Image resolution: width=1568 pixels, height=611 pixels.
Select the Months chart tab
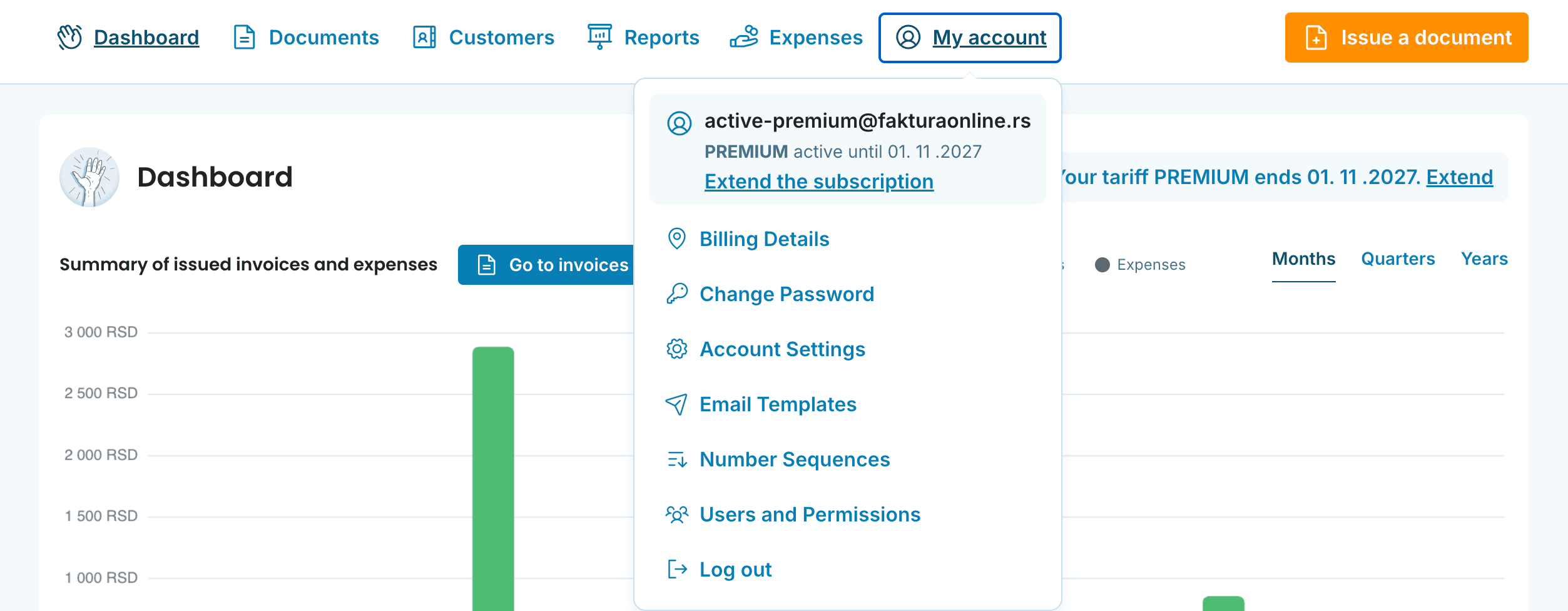(1303, 259)
